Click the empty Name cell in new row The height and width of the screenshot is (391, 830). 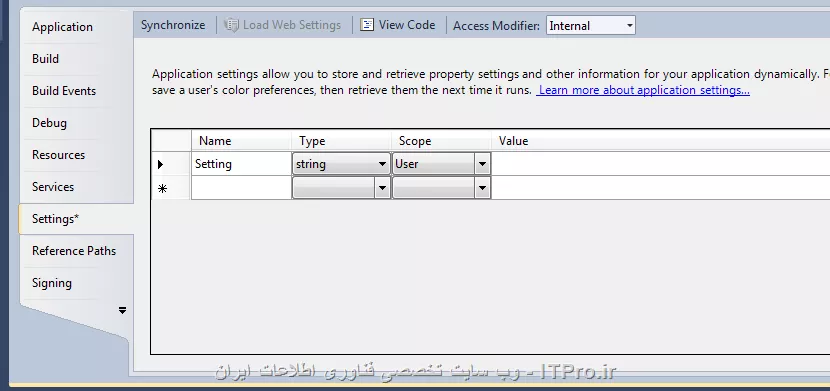click(x=241, y=188)
